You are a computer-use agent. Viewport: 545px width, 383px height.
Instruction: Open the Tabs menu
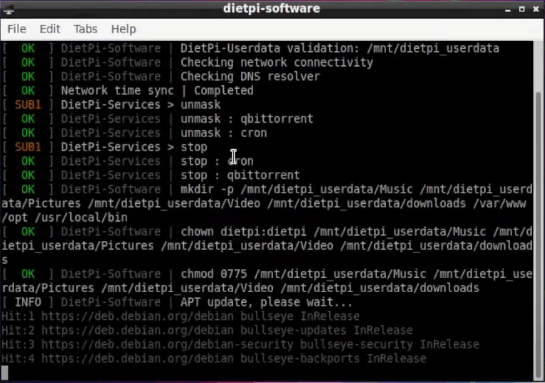pos(86,29)
